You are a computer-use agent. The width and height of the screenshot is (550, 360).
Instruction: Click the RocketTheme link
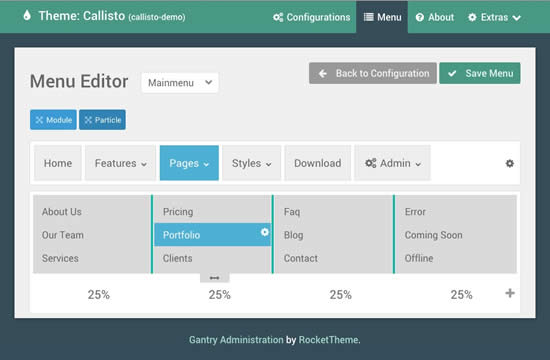[328, 340]
